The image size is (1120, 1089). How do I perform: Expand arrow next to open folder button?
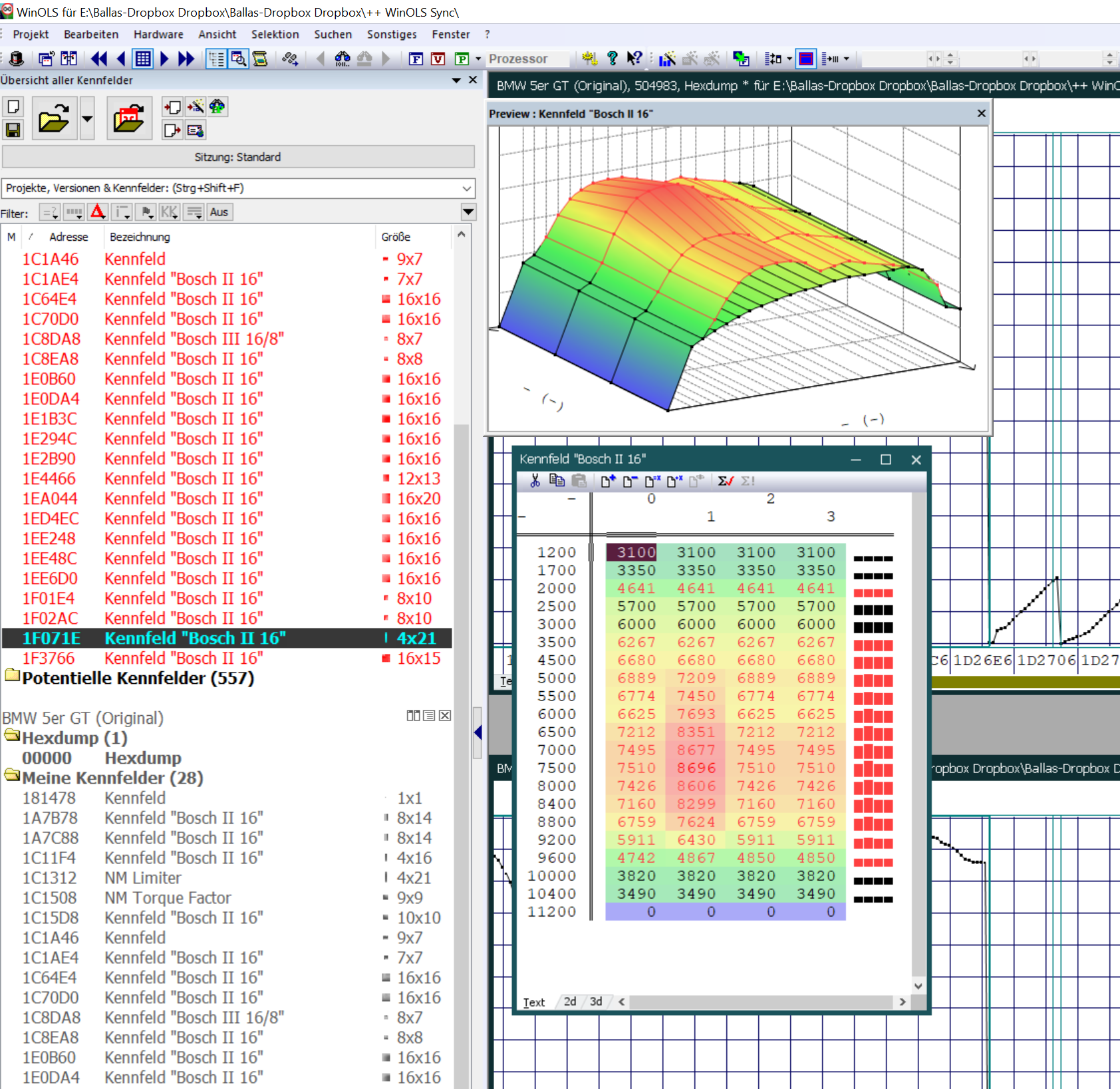coord(87,118)
